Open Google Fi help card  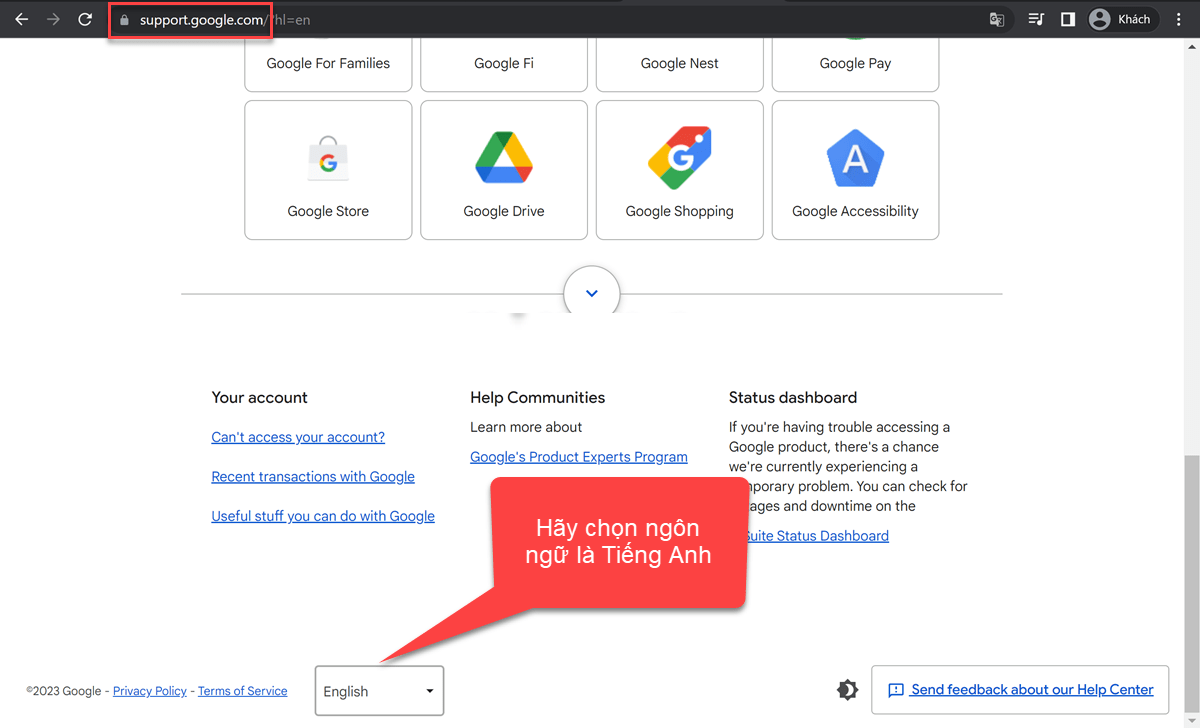coord(504,62)
